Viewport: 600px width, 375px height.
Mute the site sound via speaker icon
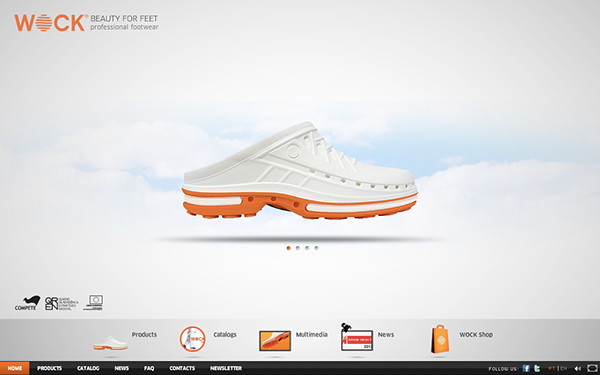click(577, 368)
